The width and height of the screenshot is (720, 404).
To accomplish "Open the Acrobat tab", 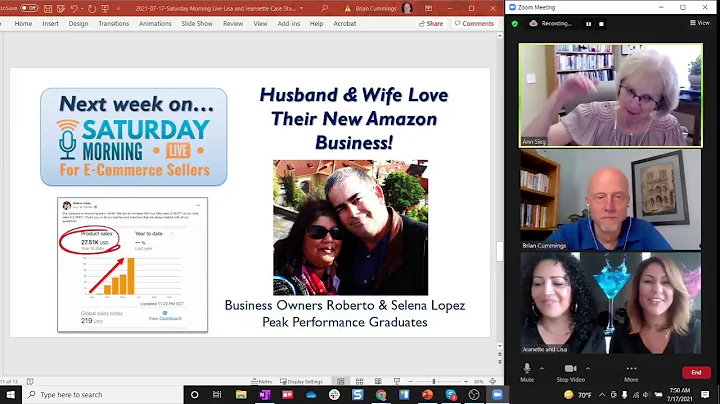I will coord(345,23).
